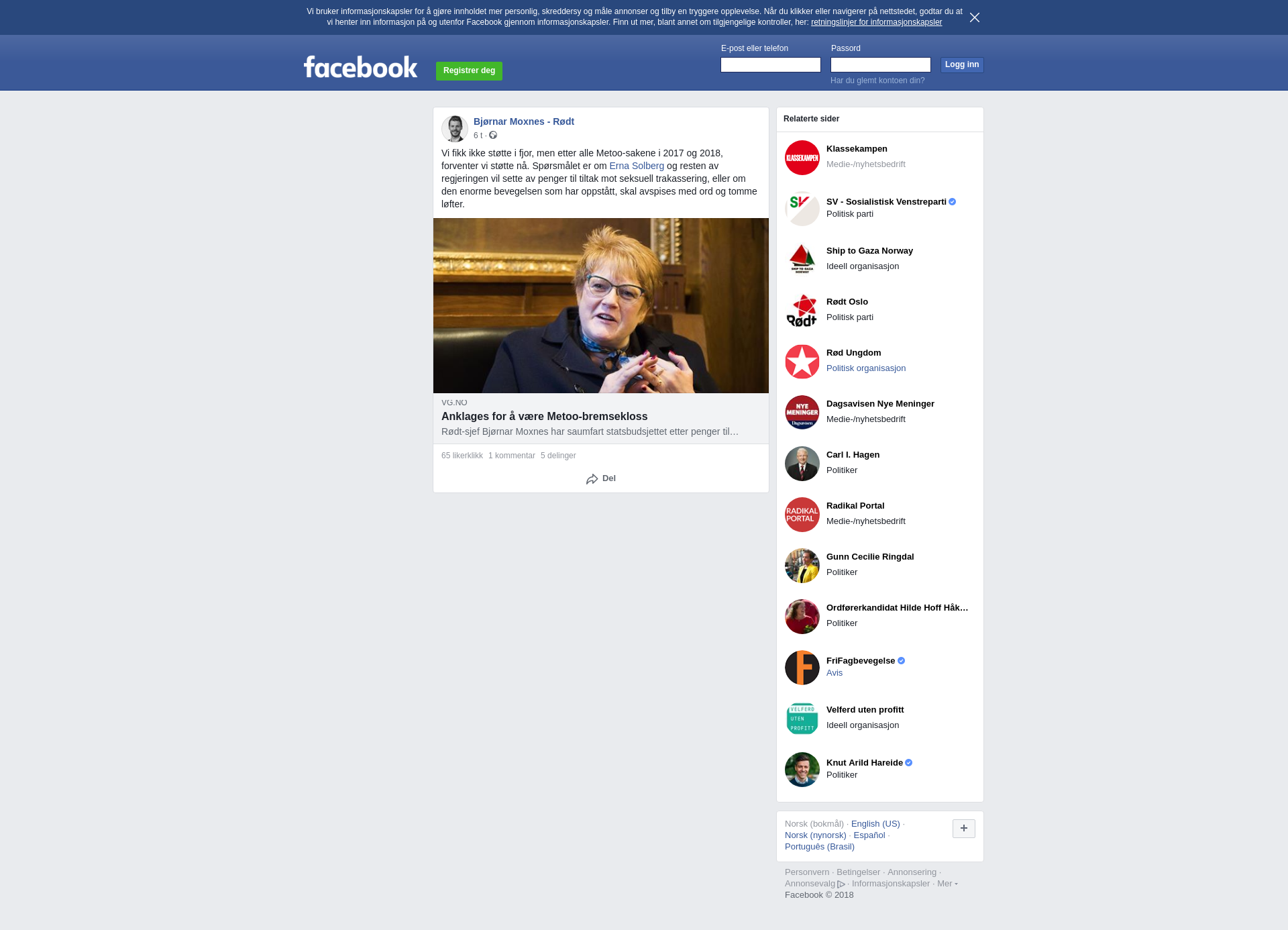Click the Logg inn button
1288x930 pixels.
(962, 64)
